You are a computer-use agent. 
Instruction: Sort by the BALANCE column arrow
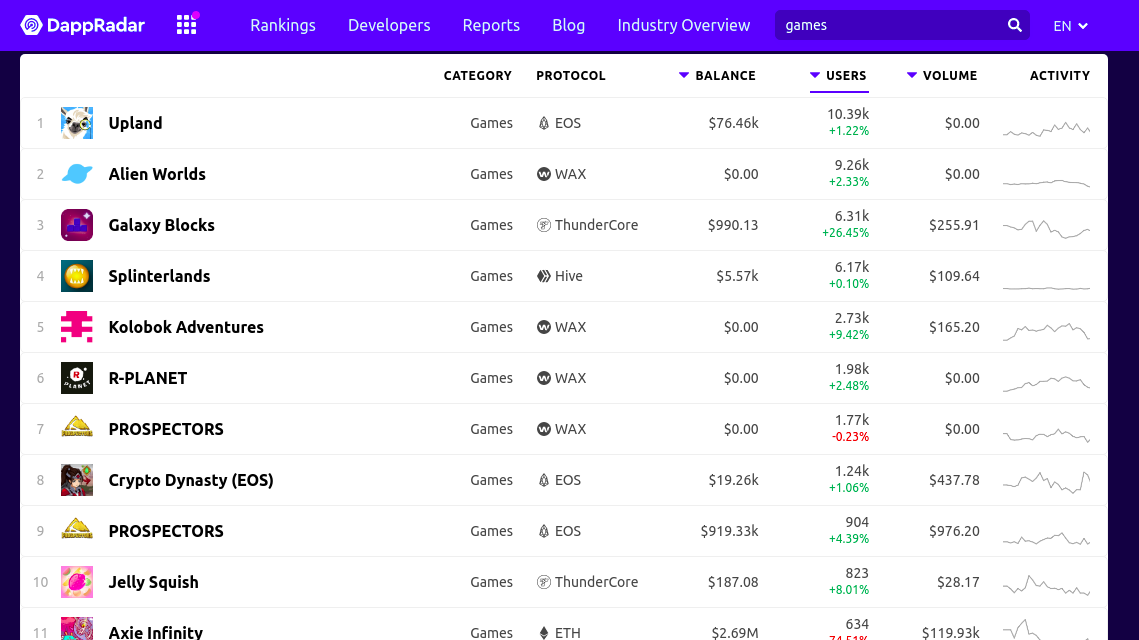(684, 75)
